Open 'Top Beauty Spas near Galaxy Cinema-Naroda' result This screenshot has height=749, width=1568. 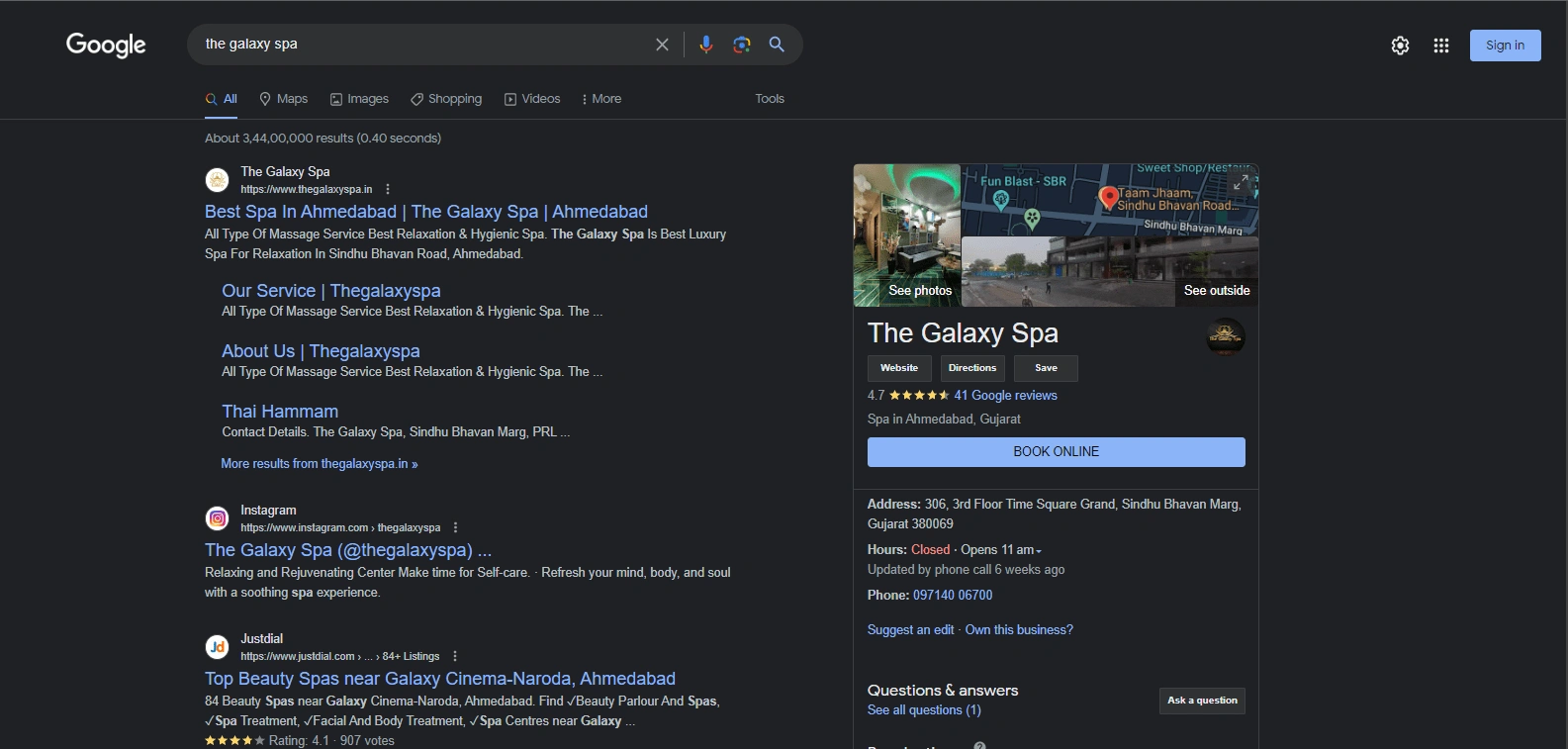tap(440, 679)
